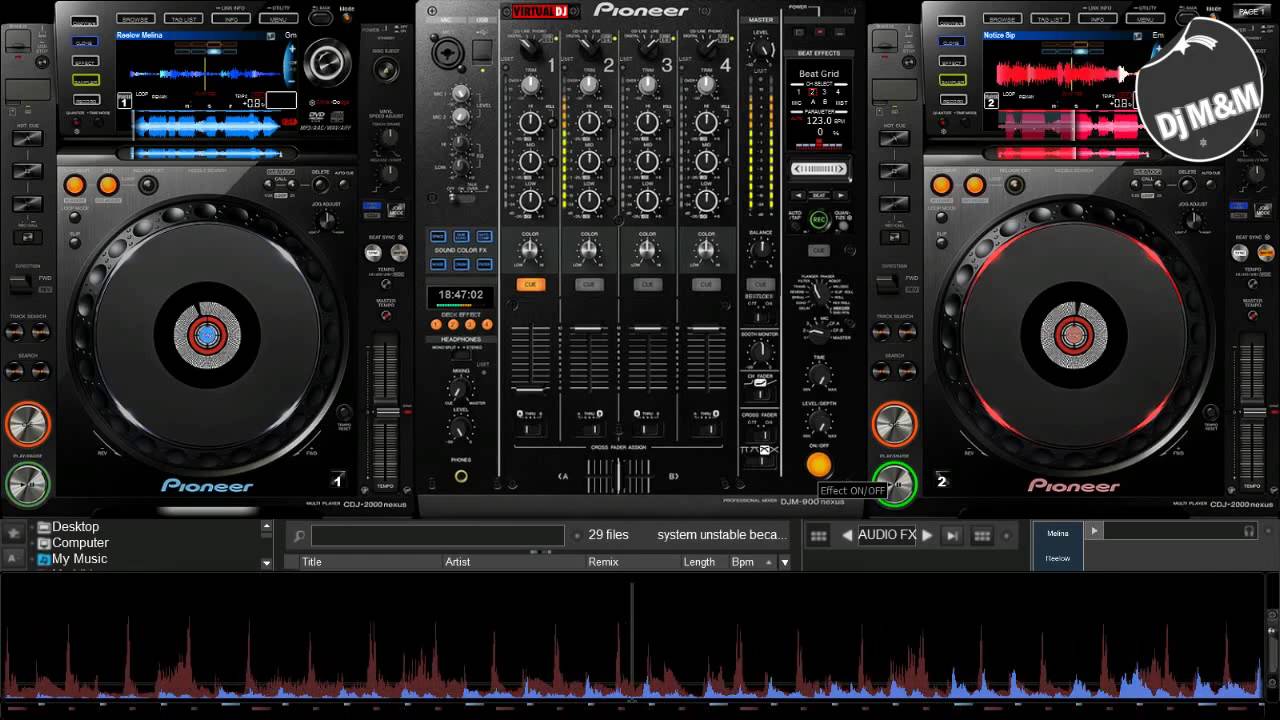Sort the file list by Bpm

pyautogui.click(x=743, y=562)
